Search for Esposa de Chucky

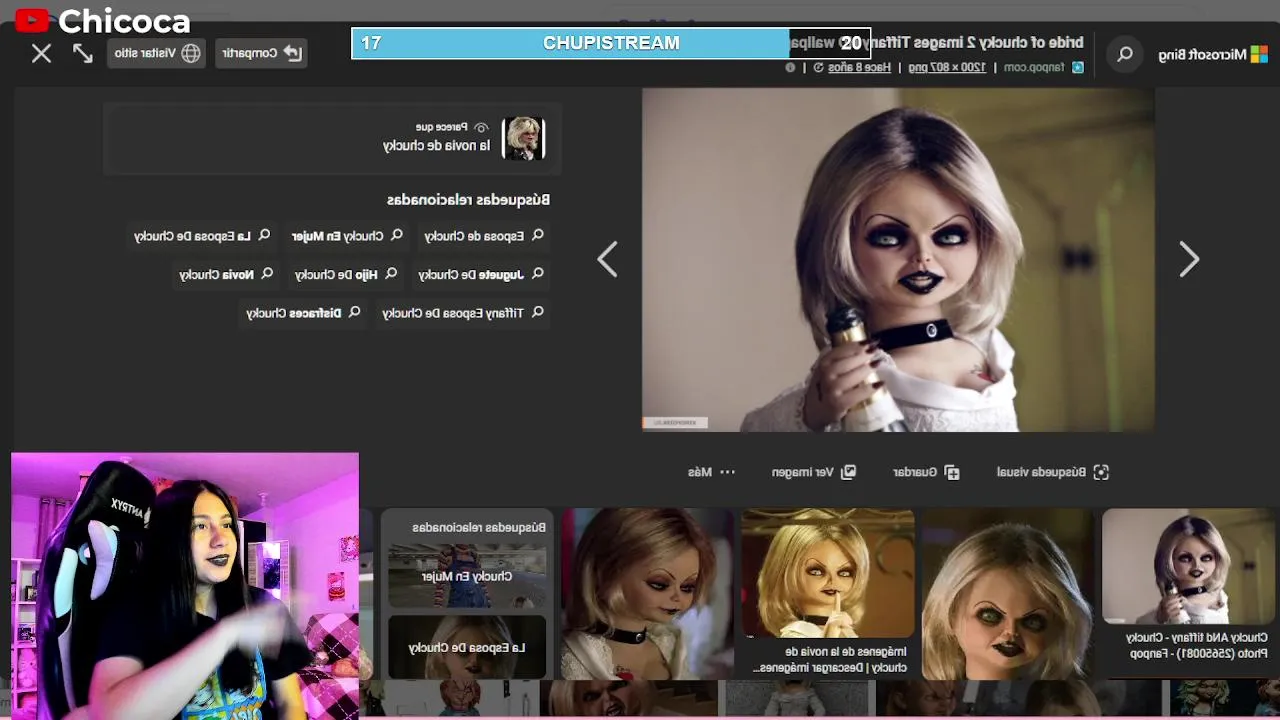[x=484, y=236]
